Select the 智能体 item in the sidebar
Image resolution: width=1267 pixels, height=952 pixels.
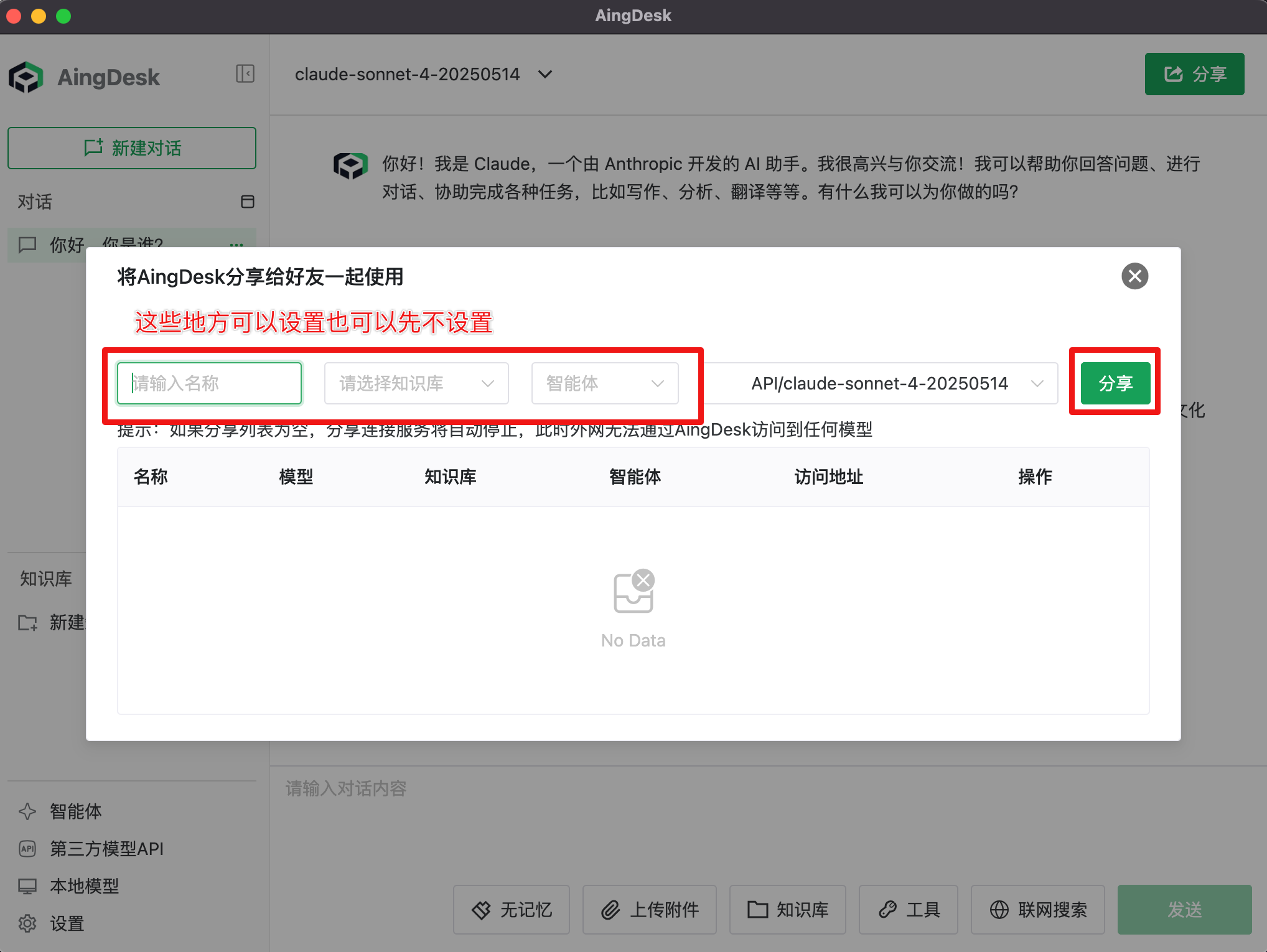coord(75,811)
